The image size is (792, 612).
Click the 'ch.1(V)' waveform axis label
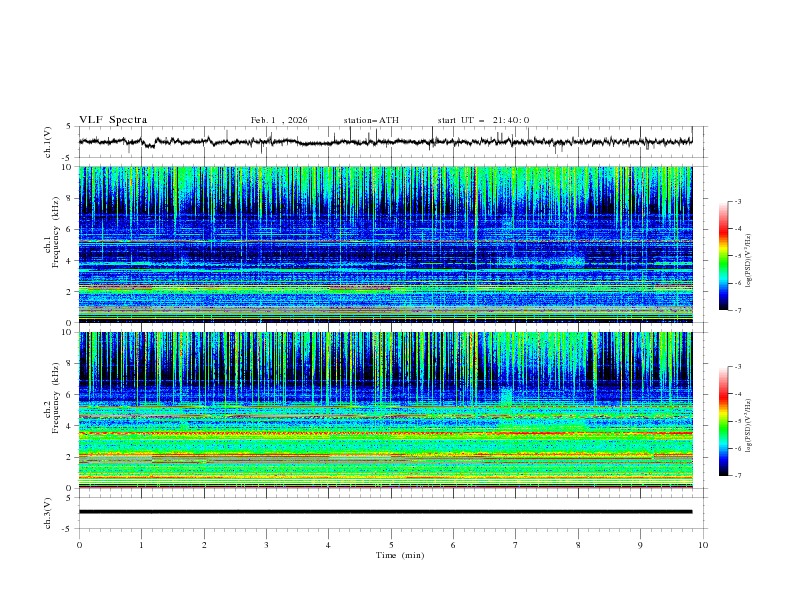point(47,142)
